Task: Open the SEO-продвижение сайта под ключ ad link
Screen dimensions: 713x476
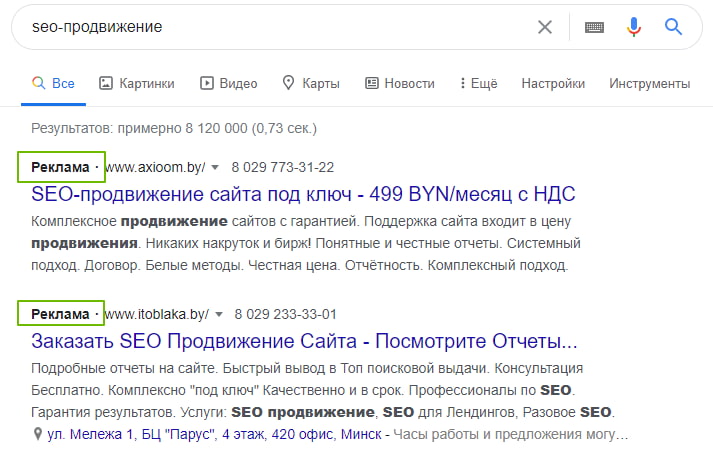Action: pos(303,193)
